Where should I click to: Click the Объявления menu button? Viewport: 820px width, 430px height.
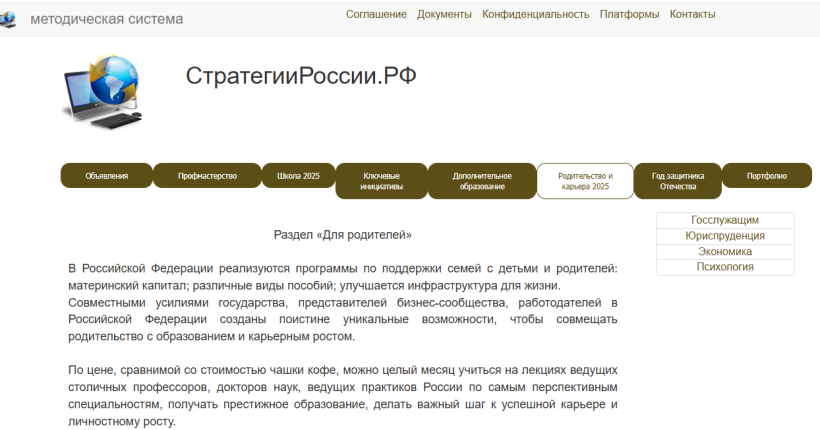click(x=107, y=176)
